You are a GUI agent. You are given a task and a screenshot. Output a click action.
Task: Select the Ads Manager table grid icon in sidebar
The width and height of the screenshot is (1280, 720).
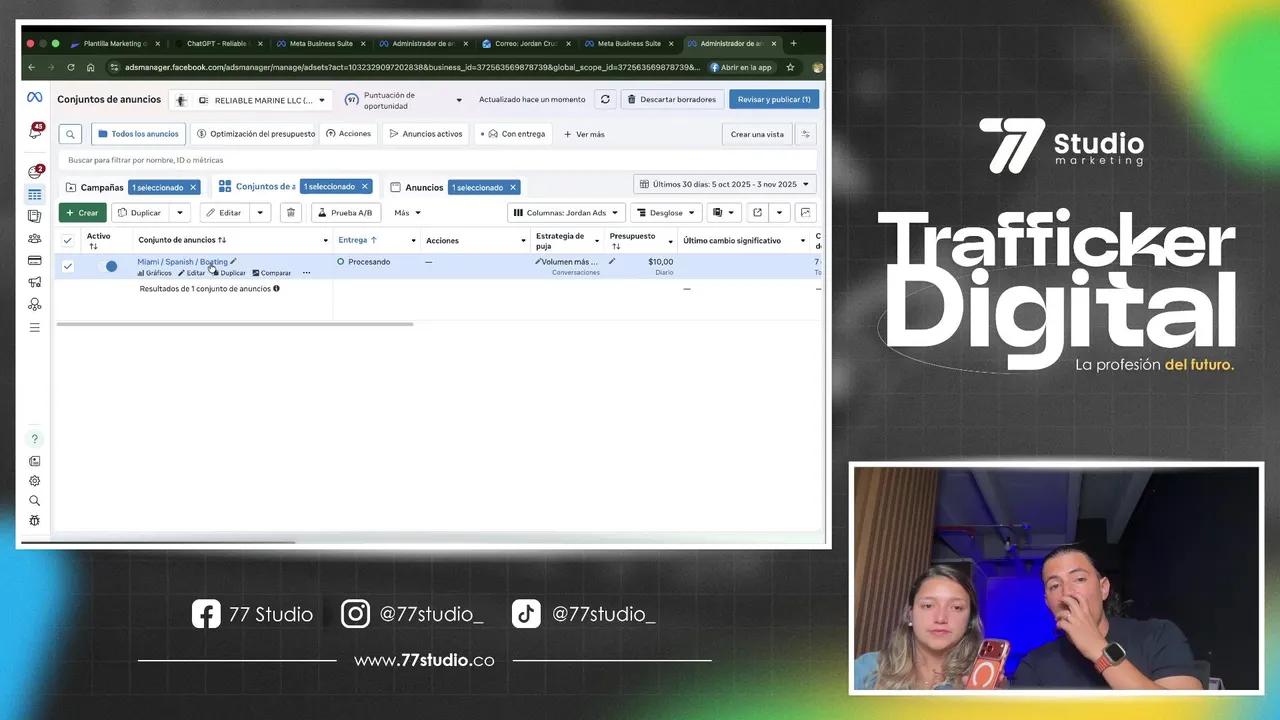click(35, 194)
